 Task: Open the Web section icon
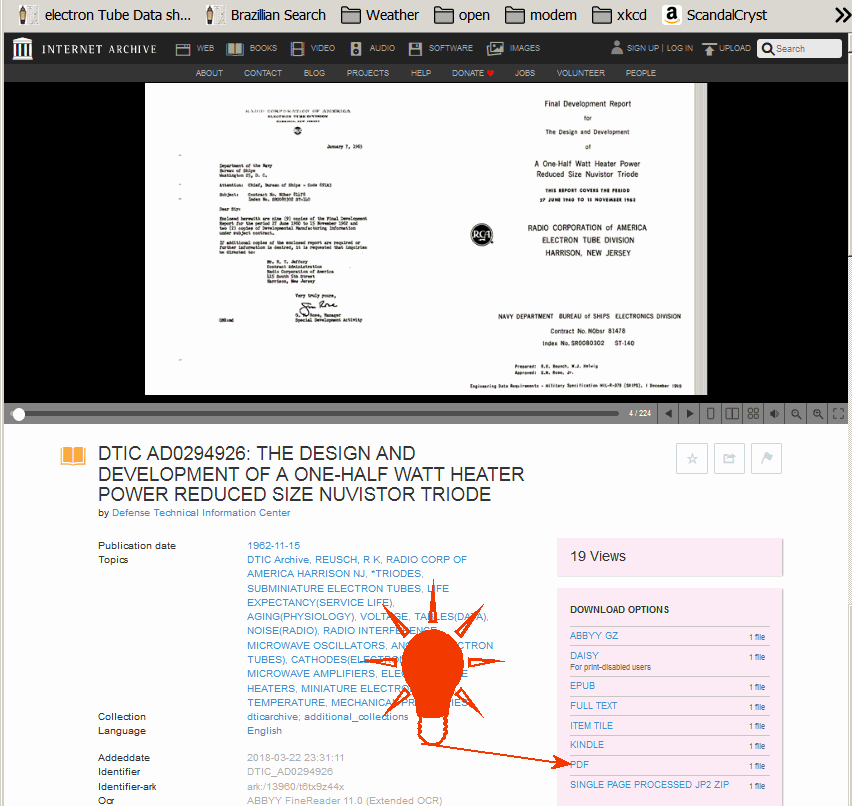[x=183, y=49]
